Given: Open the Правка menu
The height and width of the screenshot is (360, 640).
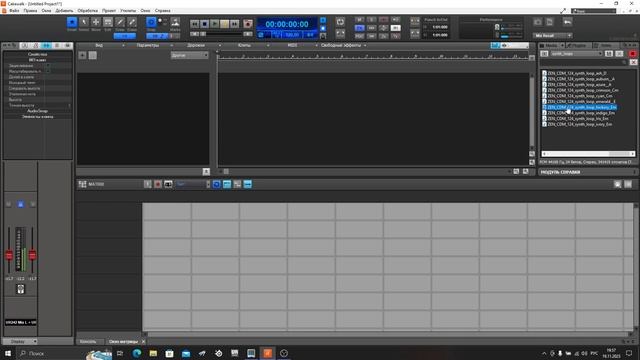Looking at the screenshot, I should 30,11.
